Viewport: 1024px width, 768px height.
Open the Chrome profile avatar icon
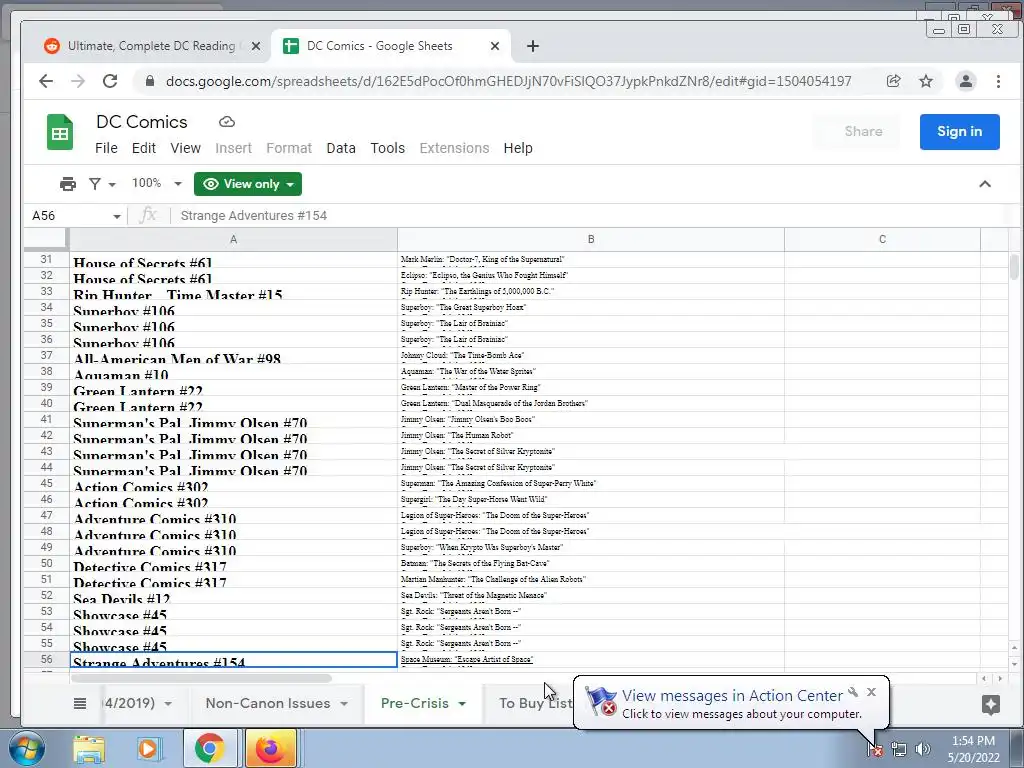(x=966, y=81)
